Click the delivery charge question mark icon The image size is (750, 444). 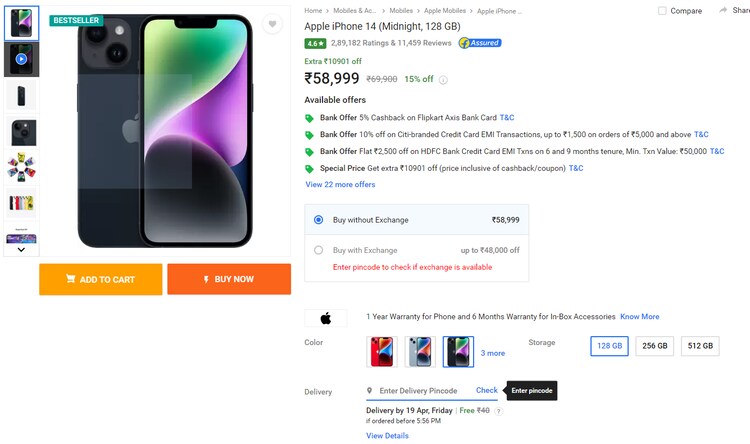coord(499,411)
